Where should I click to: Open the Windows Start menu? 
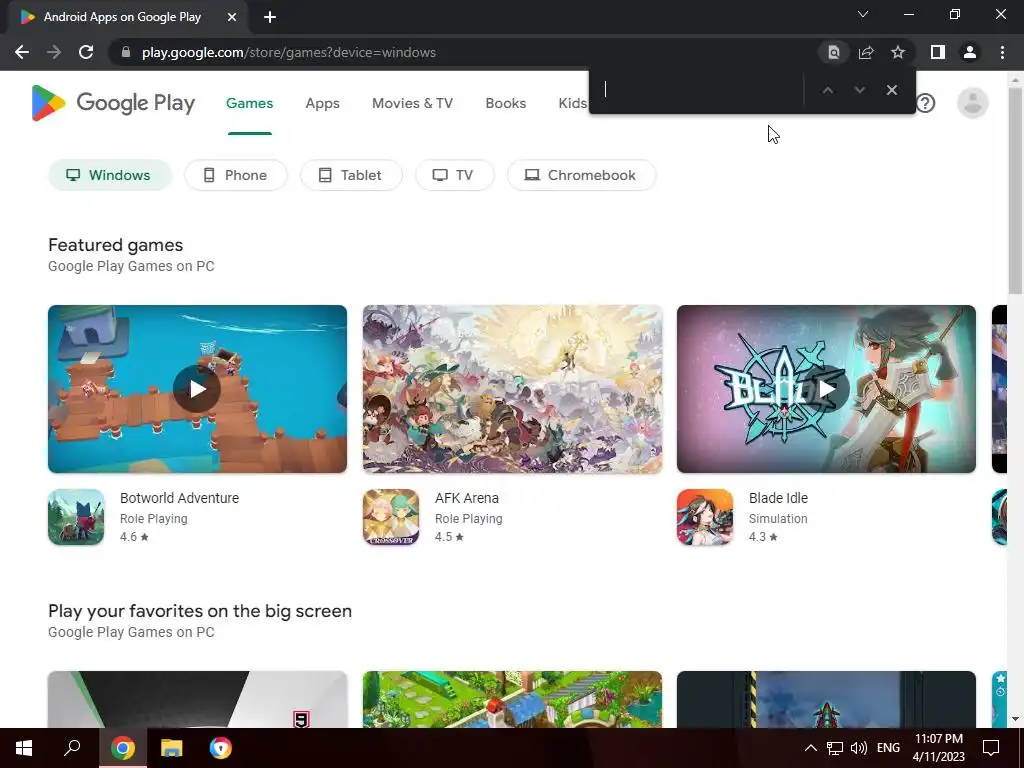point(24,748)
